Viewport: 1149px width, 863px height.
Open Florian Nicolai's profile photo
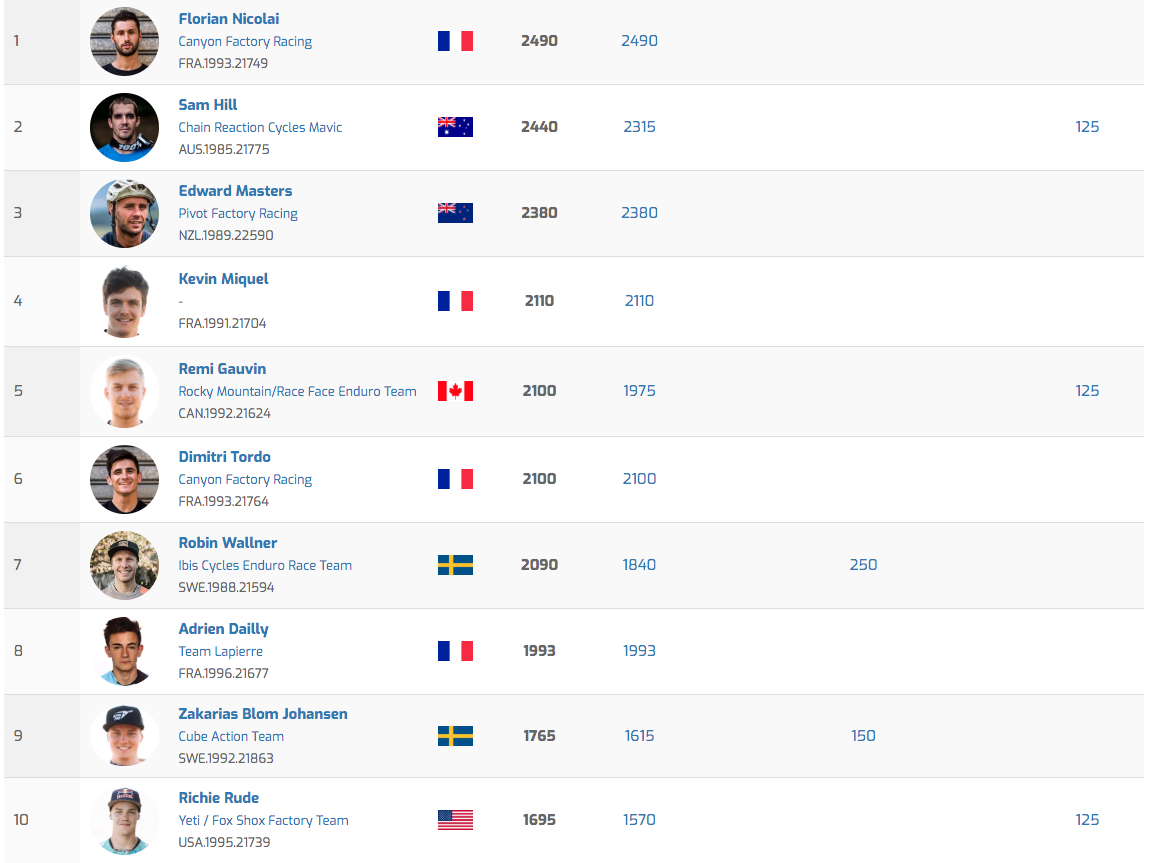click(x=124, y=41)
